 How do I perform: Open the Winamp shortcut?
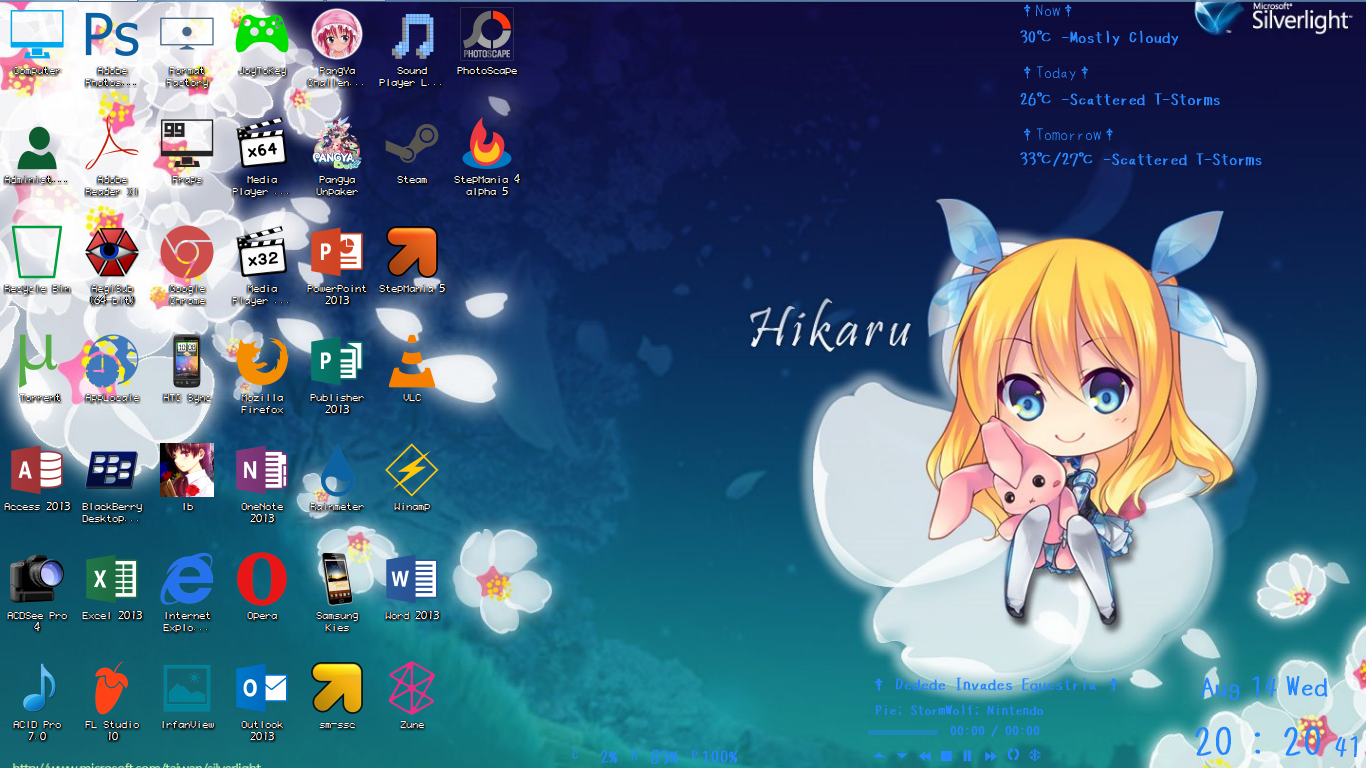pyautogui.click(x=412, y=478)
